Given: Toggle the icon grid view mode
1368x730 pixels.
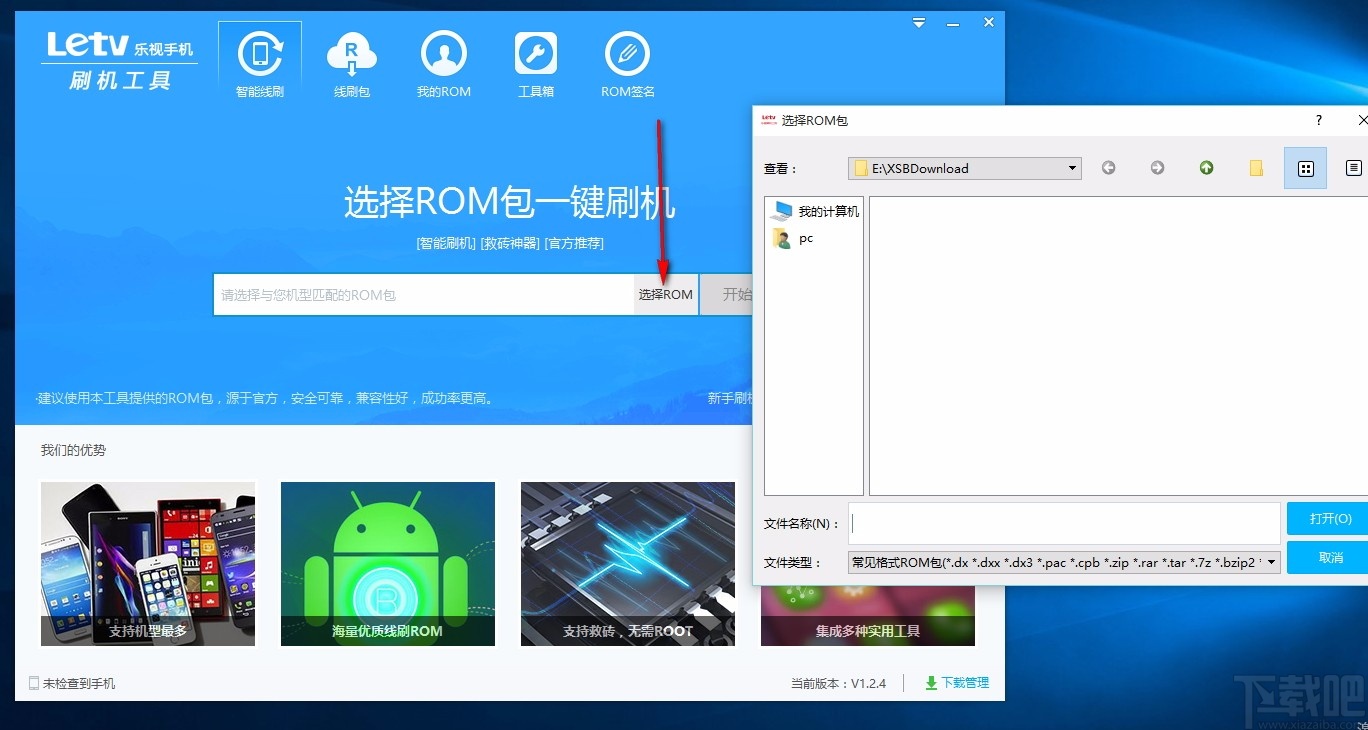Looking at the screenshot, I should click(x=1305, y=168).
